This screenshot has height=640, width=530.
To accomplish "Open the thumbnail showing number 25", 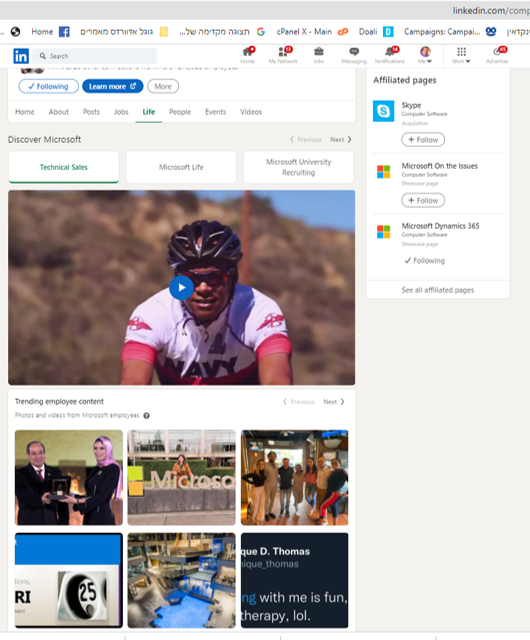I will (x=69, y=580).
